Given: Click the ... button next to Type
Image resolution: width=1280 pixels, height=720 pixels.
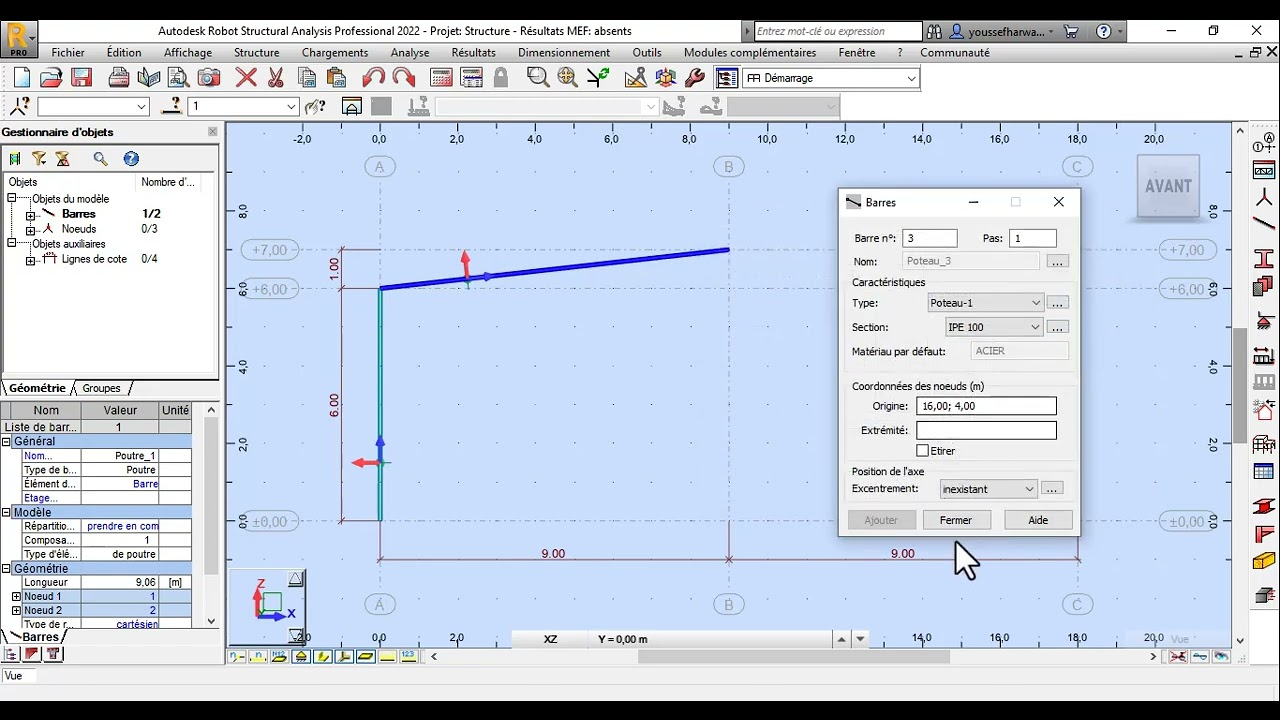Looking at the screenshot, I should click(x=1057, y=302).
